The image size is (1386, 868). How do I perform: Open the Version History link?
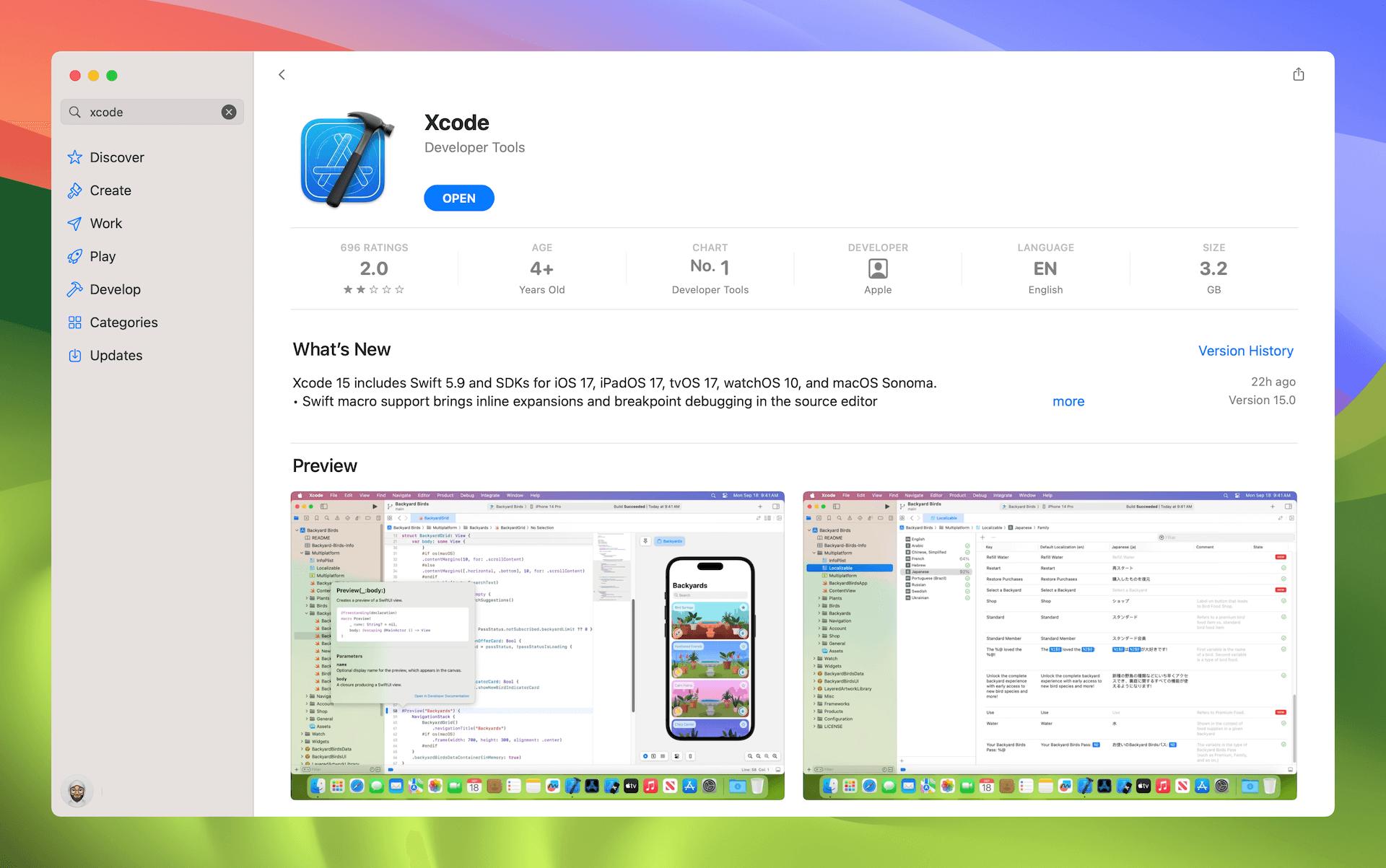(x=1247, y=350)
